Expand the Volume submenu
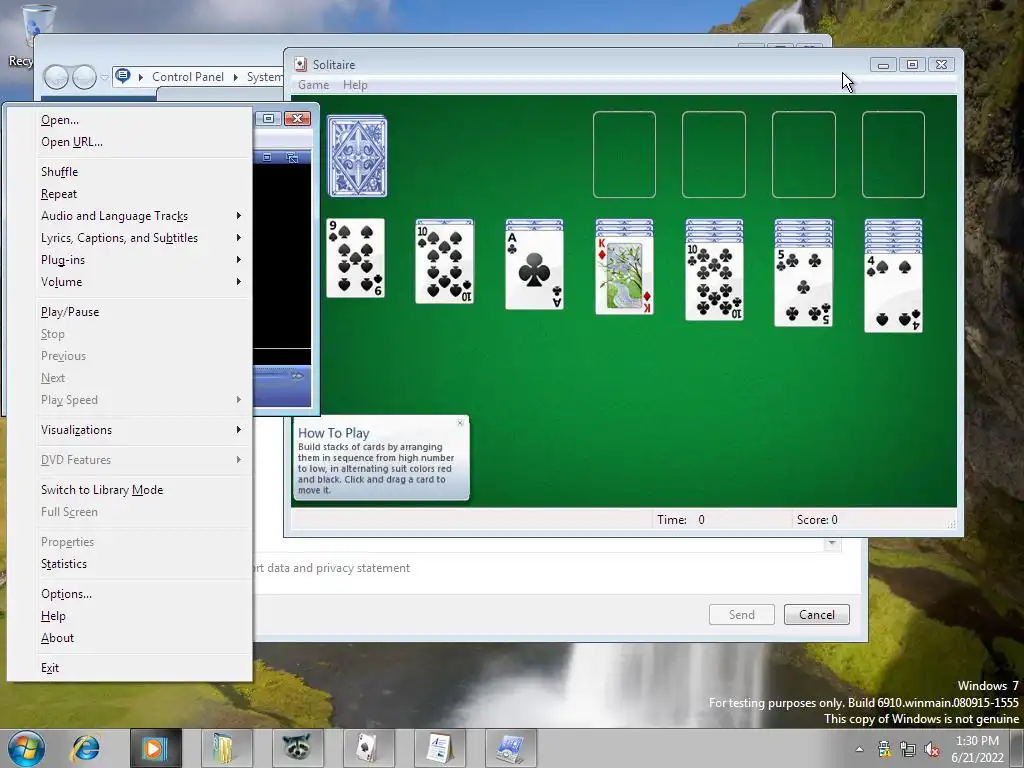The width and height of the screenshot is (1024, 768). pyautogui.click(x=129, y=282)
